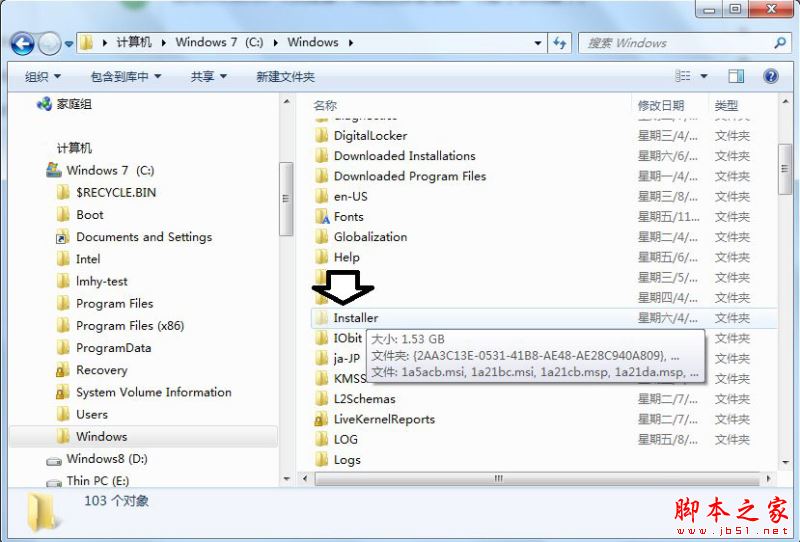
Task: Click the Windows breadcrumb segment
Action: point(313,42)
